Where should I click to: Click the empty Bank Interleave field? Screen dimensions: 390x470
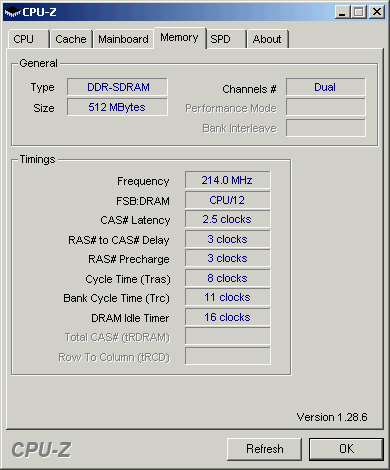326,128
